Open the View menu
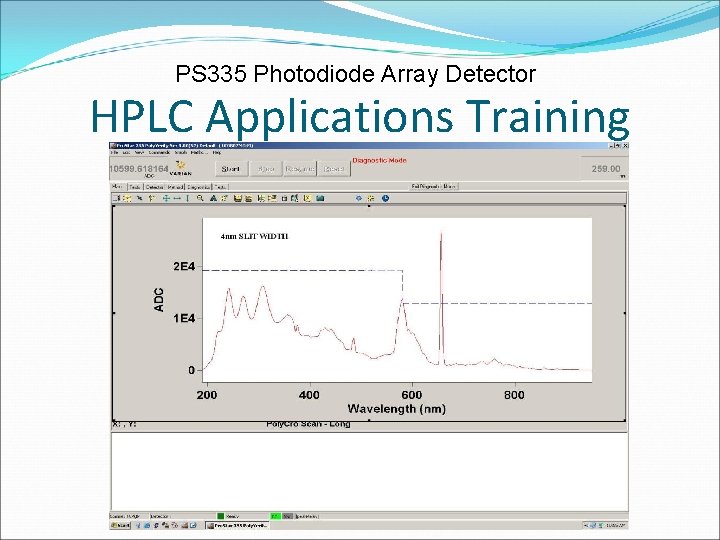Viewport: 720px width, 540px height. point(139,152)
